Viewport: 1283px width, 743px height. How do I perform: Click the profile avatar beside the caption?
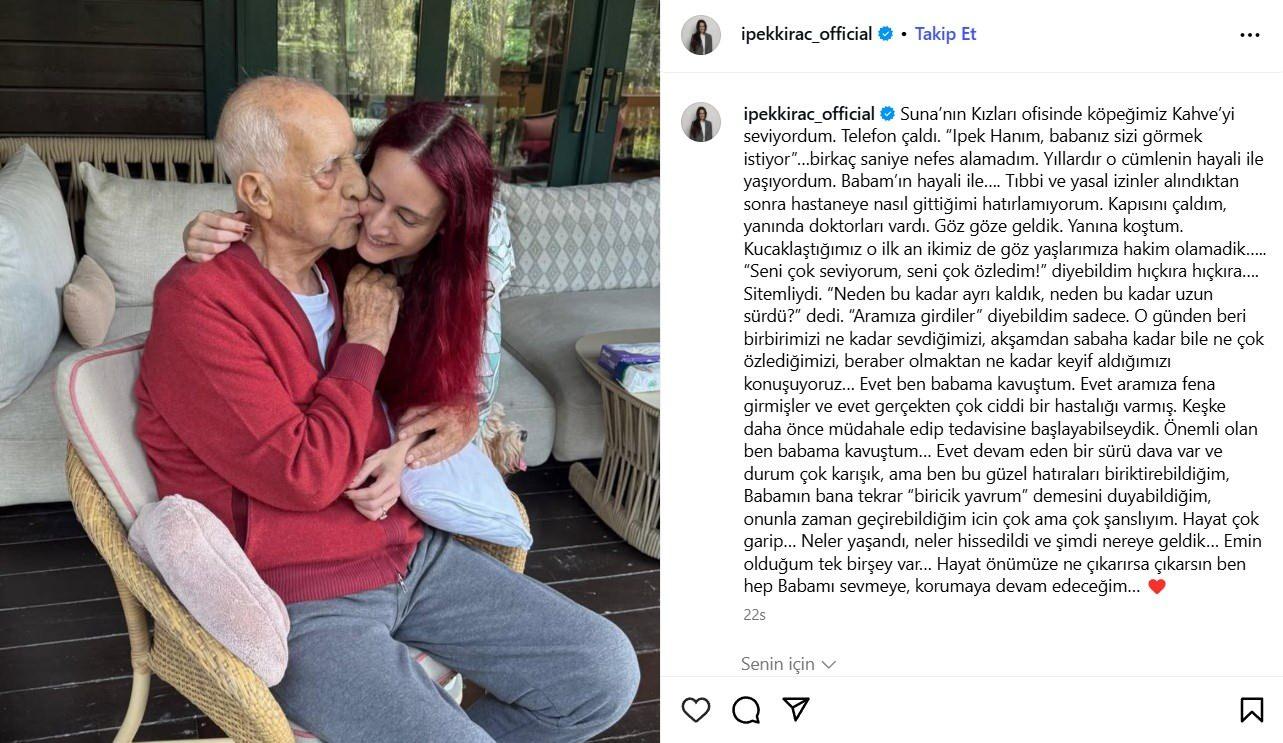pyautogui.click(x=701, y=122)
